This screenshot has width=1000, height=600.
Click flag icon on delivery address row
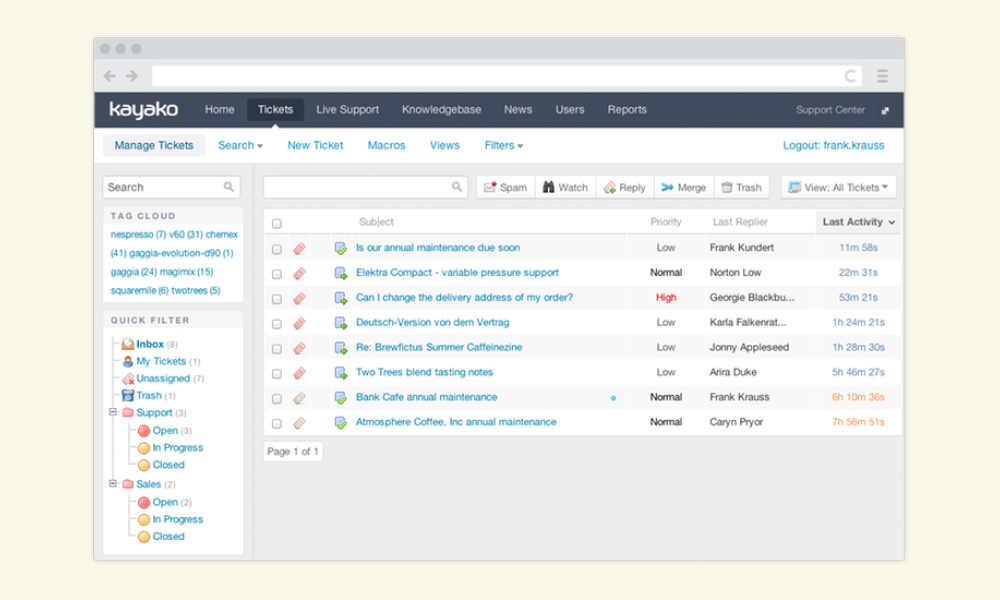tap(299, 298)
